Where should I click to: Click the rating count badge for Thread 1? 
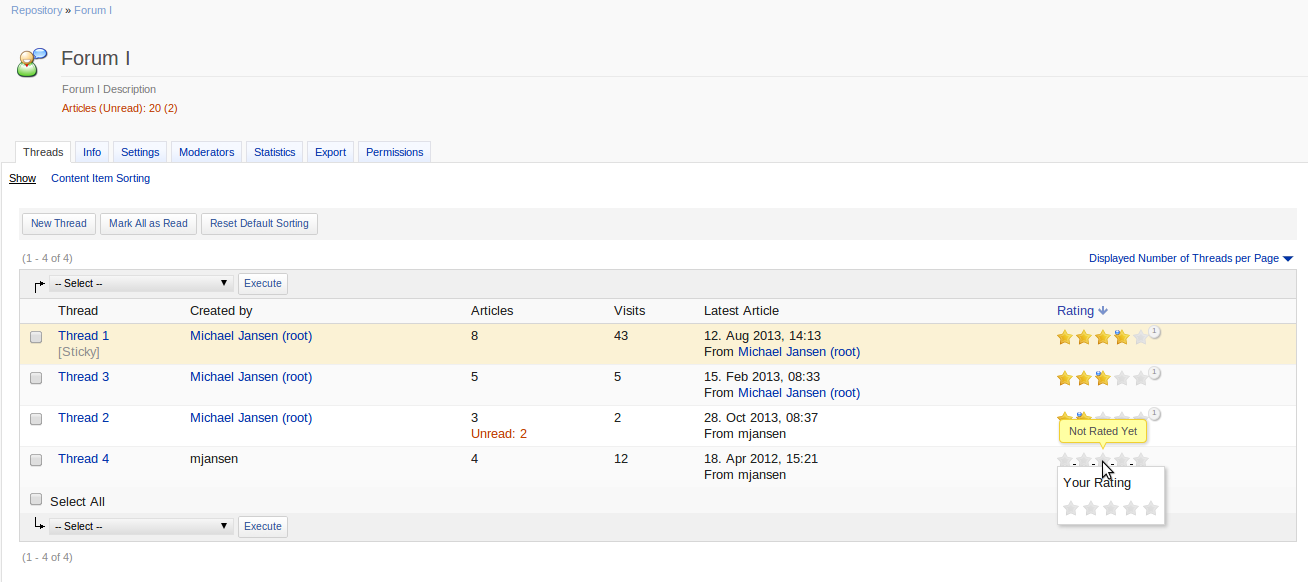[x=1154, y=331]
